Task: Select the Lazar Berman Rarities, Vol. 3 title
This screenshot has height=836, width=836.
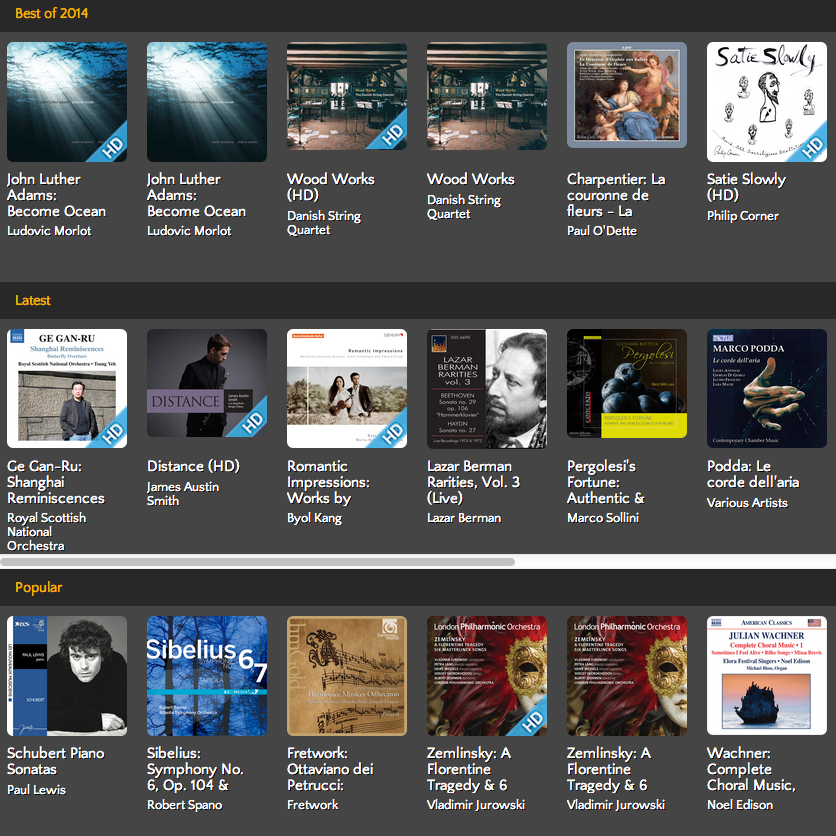Action: pos(473,482)
